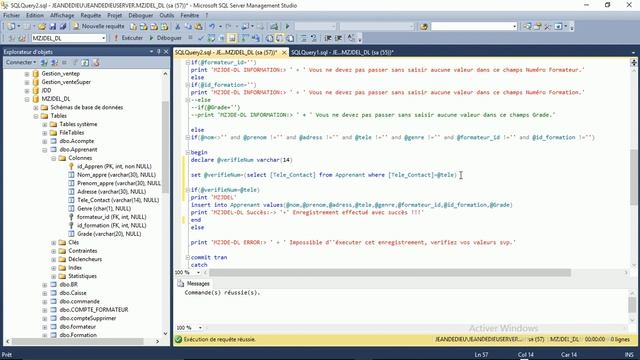Collapse the MZJDEL_DL database node
The image size is (640, 360).
(x=27, y=99)
